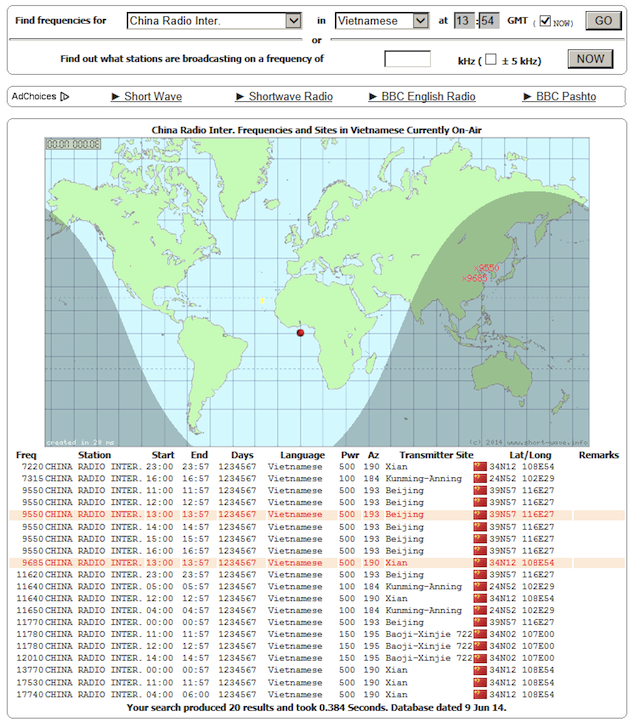
Task: Click the flag in the 11640 05:00 row
Action: coord(480,587)
